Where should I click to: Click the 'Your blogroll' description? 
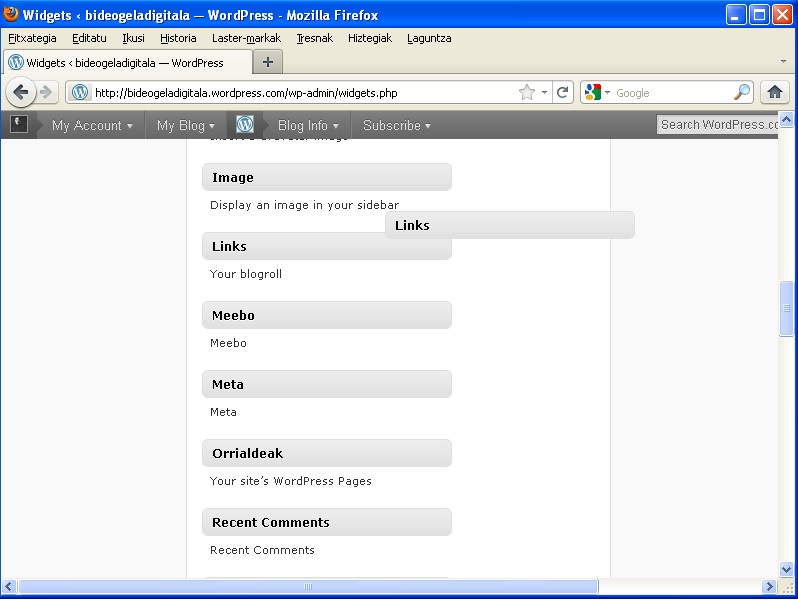246,274
